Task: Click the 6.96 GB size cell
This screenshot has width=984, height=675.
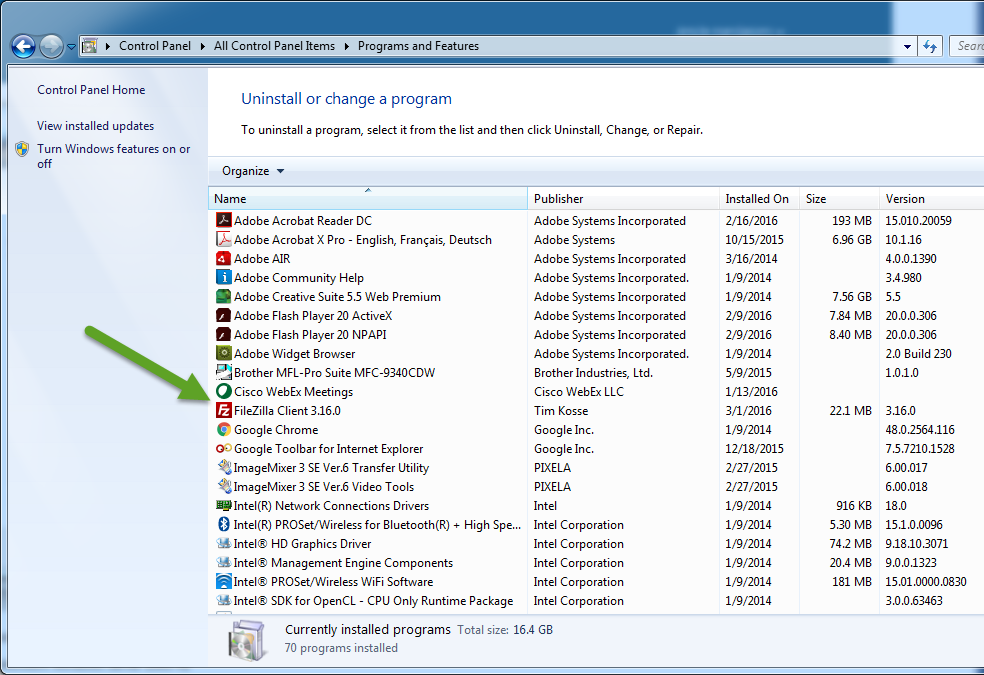Action: pyautogui.click(x=852, y=240)
